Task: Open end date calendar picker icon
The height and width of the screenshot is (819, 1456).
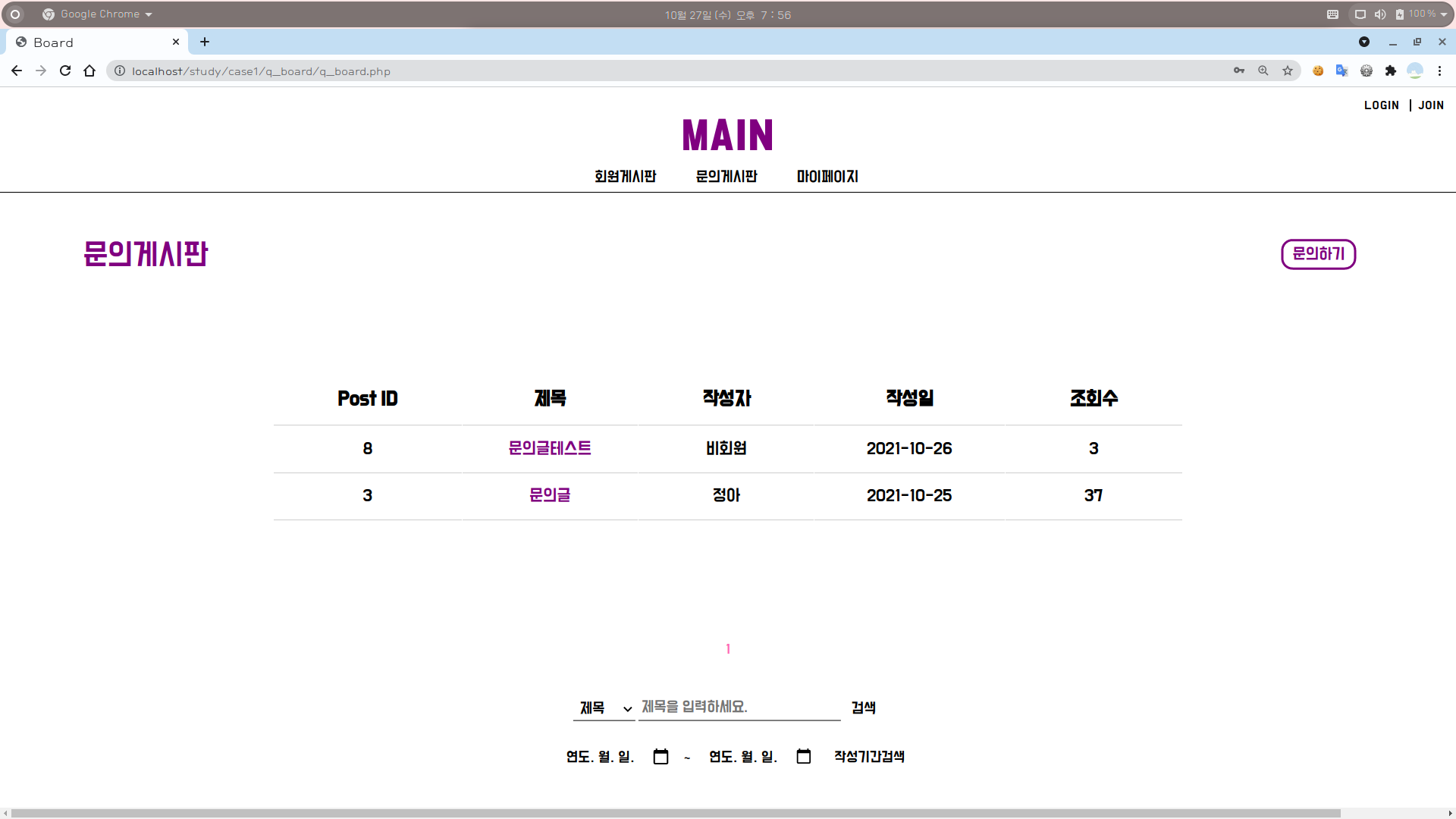Action: 804,756
